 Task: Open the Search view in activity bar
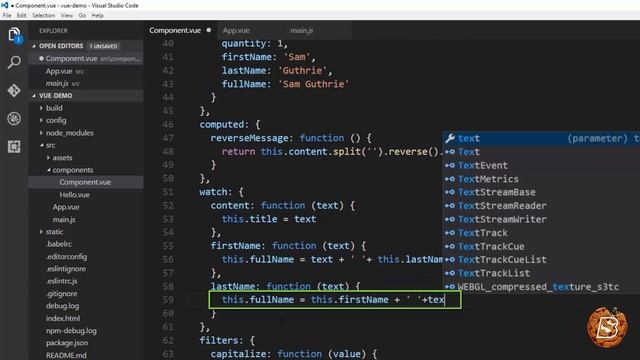coord(14,62)
